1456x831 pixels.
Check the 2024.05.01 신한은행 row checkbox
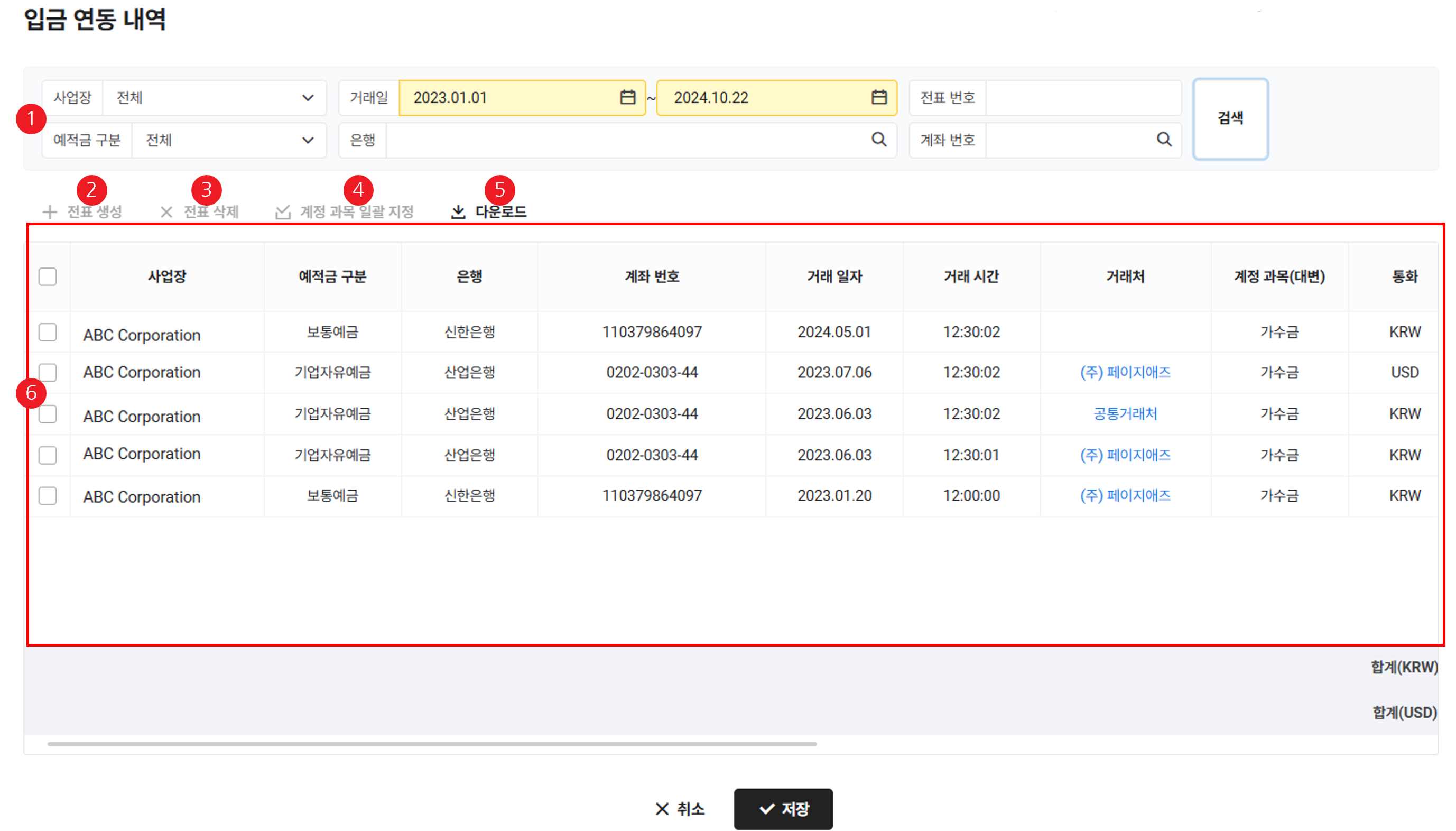(48, 332)
